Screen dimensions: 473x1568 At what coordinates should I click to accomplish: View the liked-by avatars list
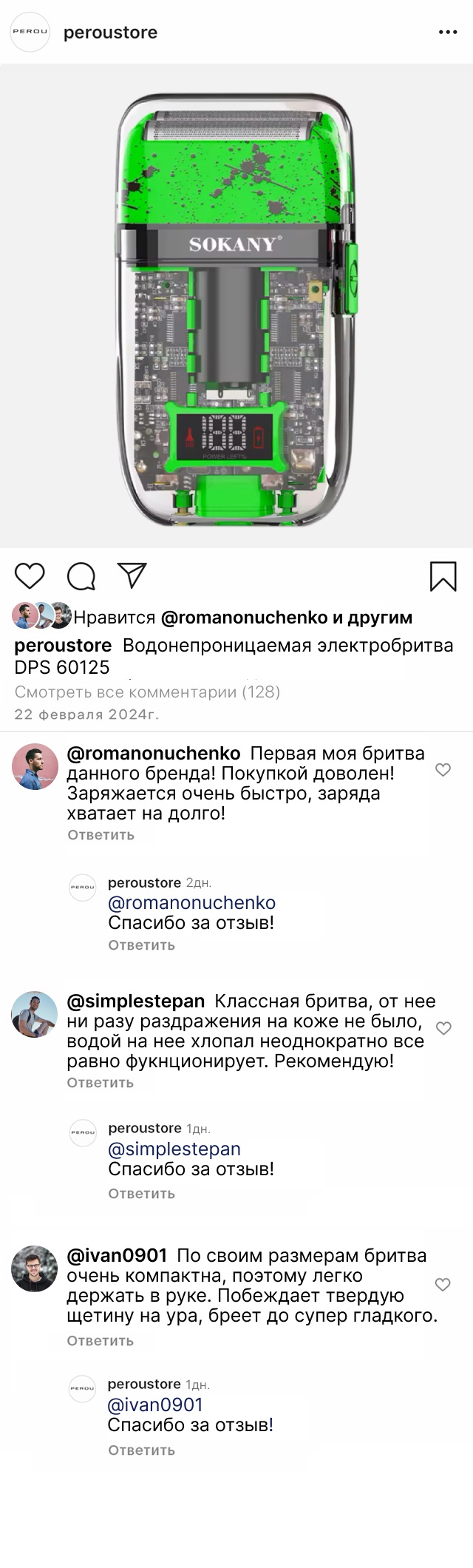pyautogui.click(x=41, y=616)
